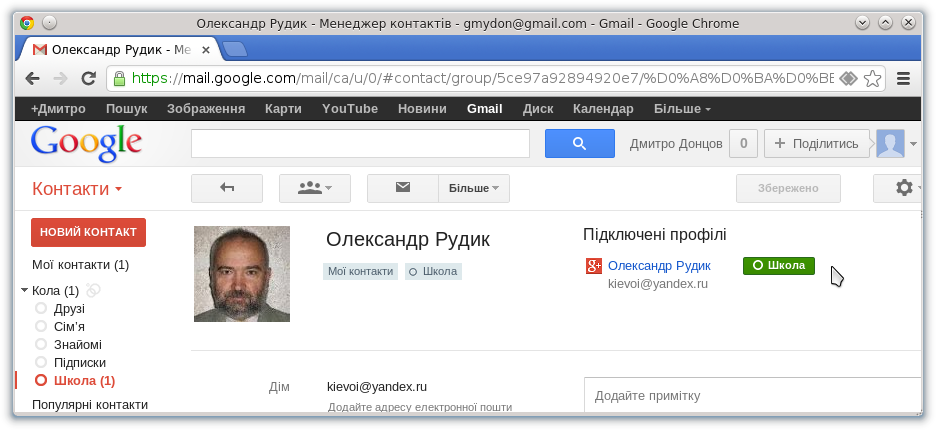
Task: Click the green padlock security icon
Action: (x=119, y=78)
